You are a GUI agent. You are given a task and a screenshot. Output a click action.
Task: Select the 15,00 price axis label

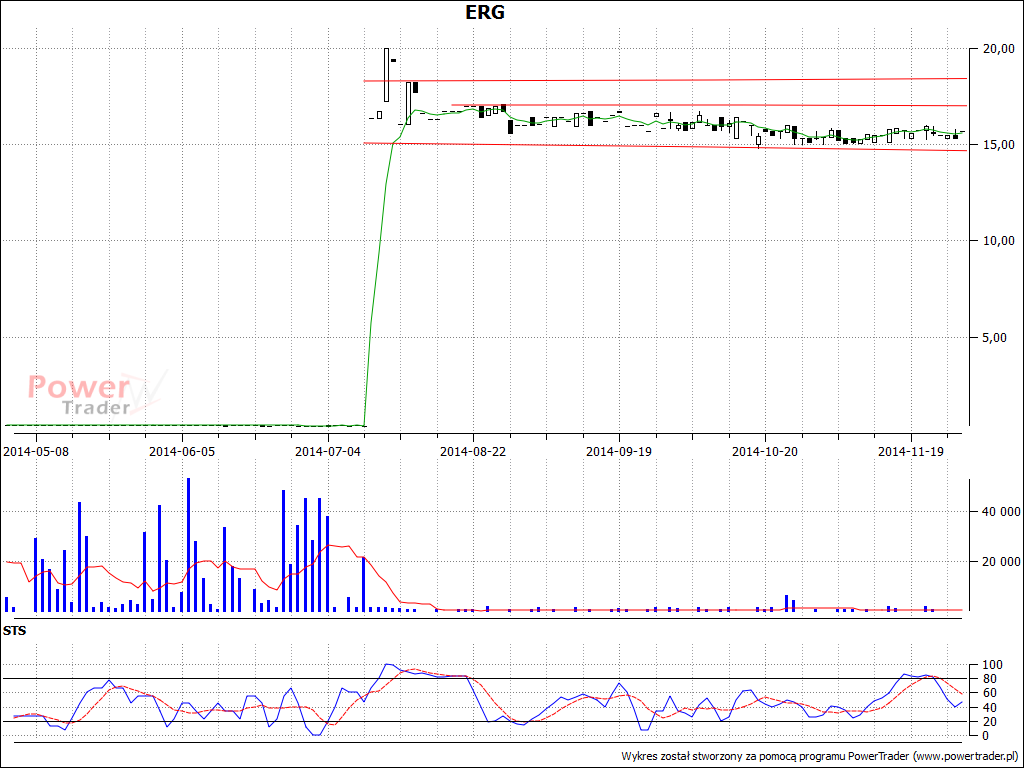(997, 145)
